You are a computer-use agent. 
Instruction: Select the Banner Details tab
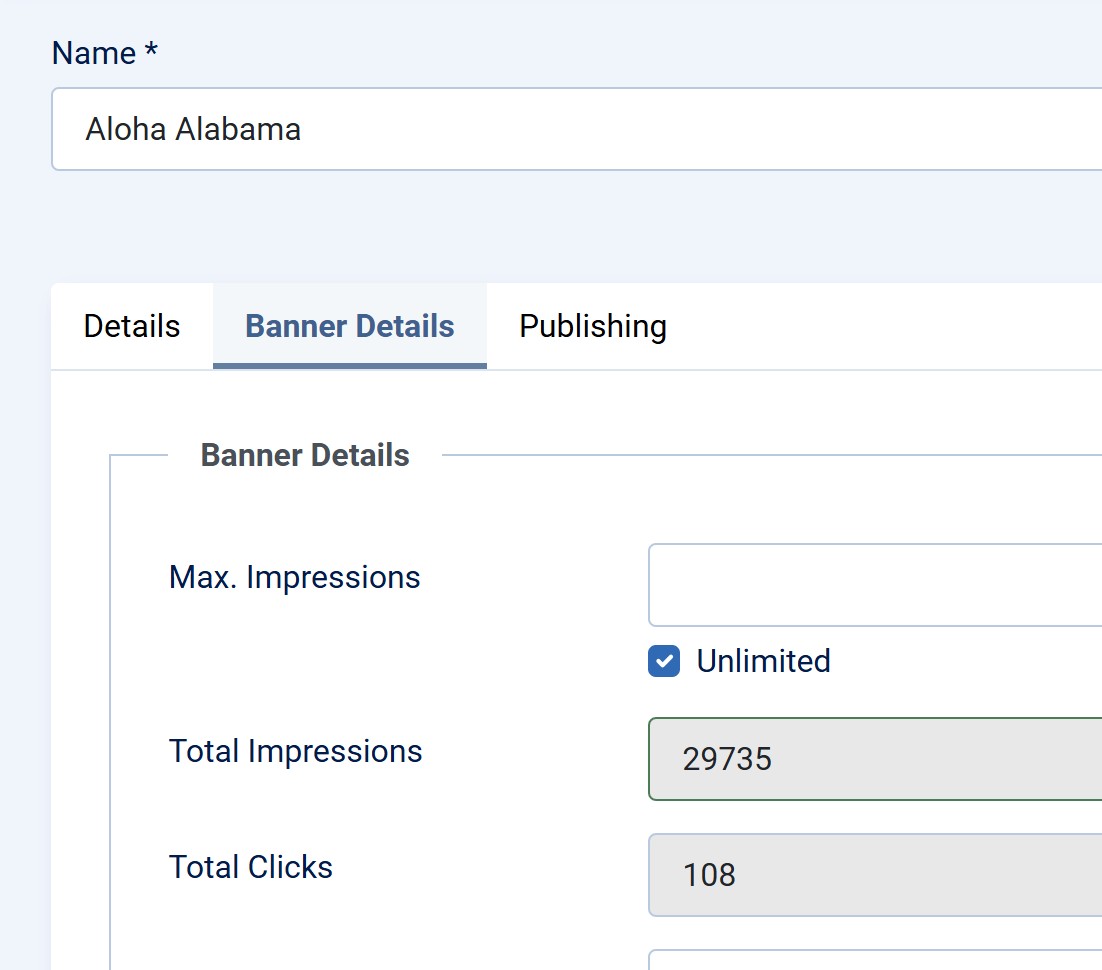(350, 327)
